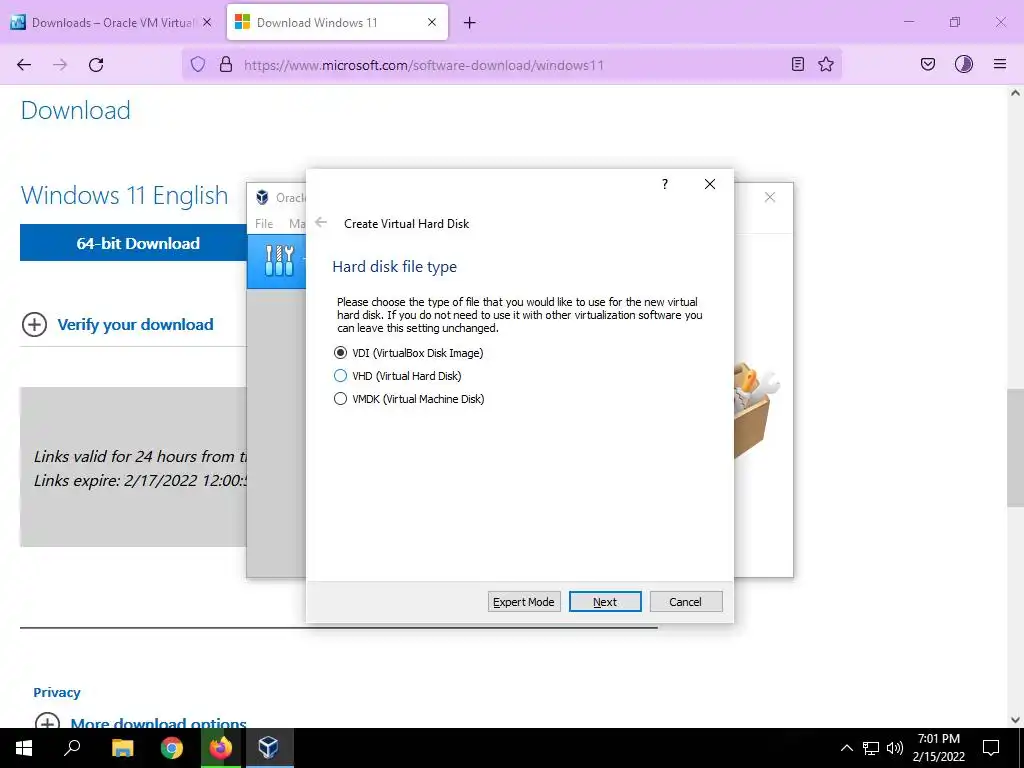Close the Create Virtual Hard Disk dialog

pyautogui.click(x=710, y=184)
